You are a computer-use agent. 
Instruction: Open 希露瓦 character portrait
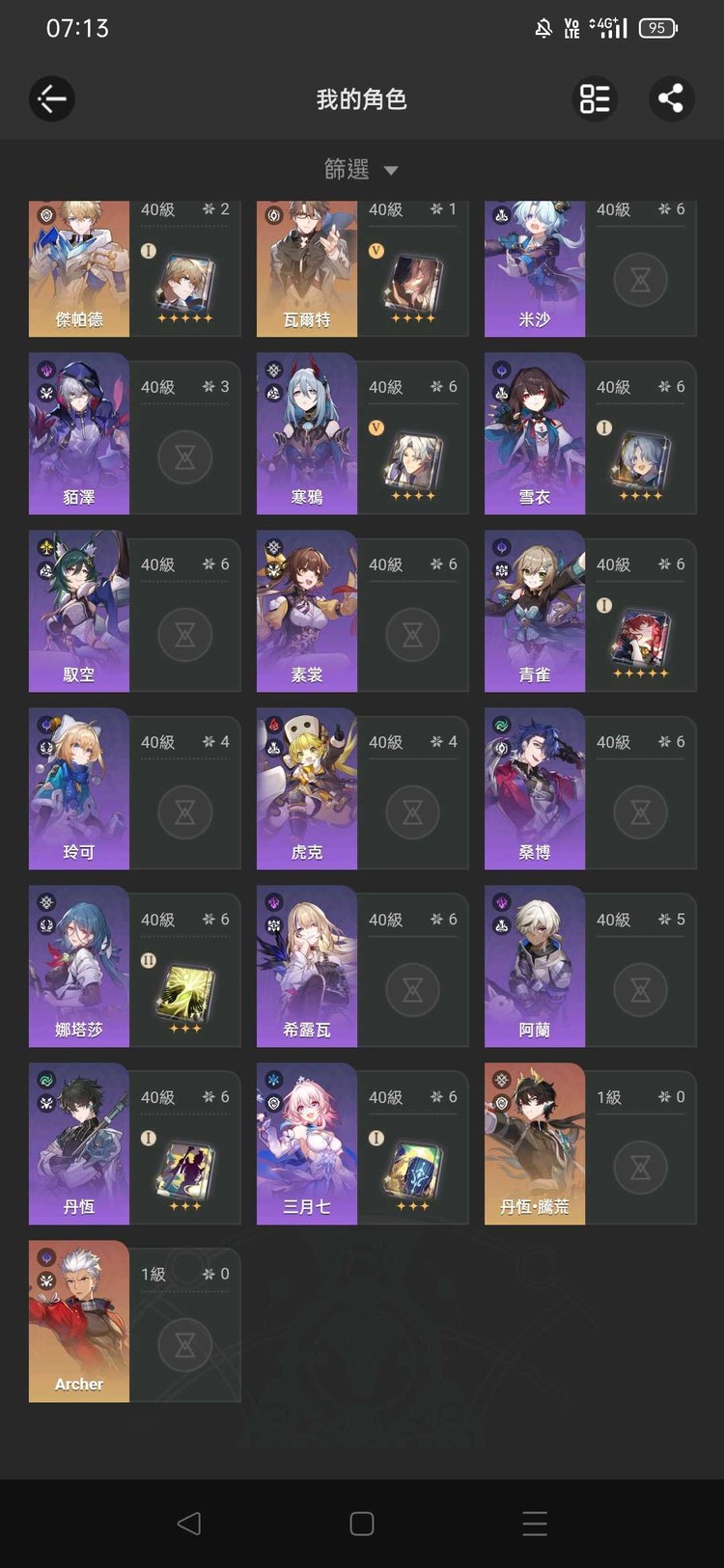point(307,966)
